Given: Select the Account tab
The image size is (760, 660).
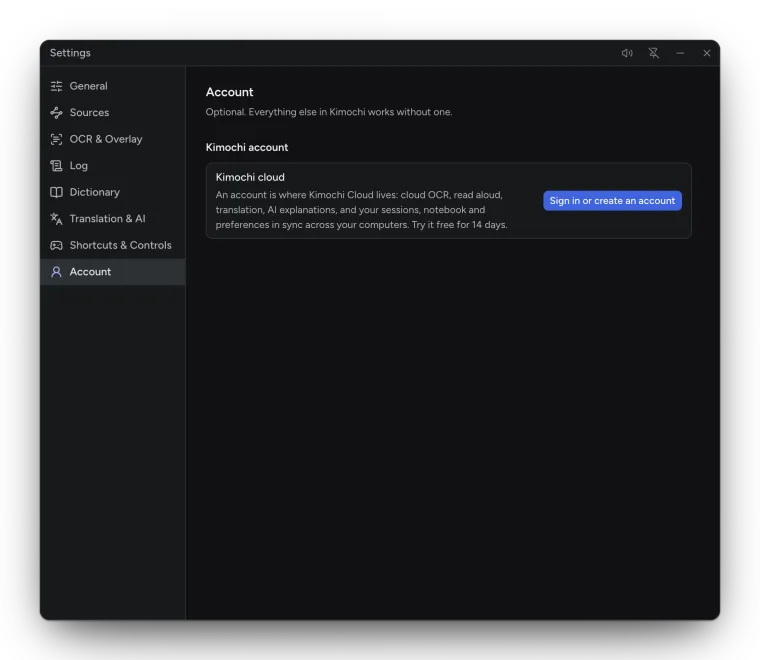Looking at the screenshot, I should coord(112,272).
